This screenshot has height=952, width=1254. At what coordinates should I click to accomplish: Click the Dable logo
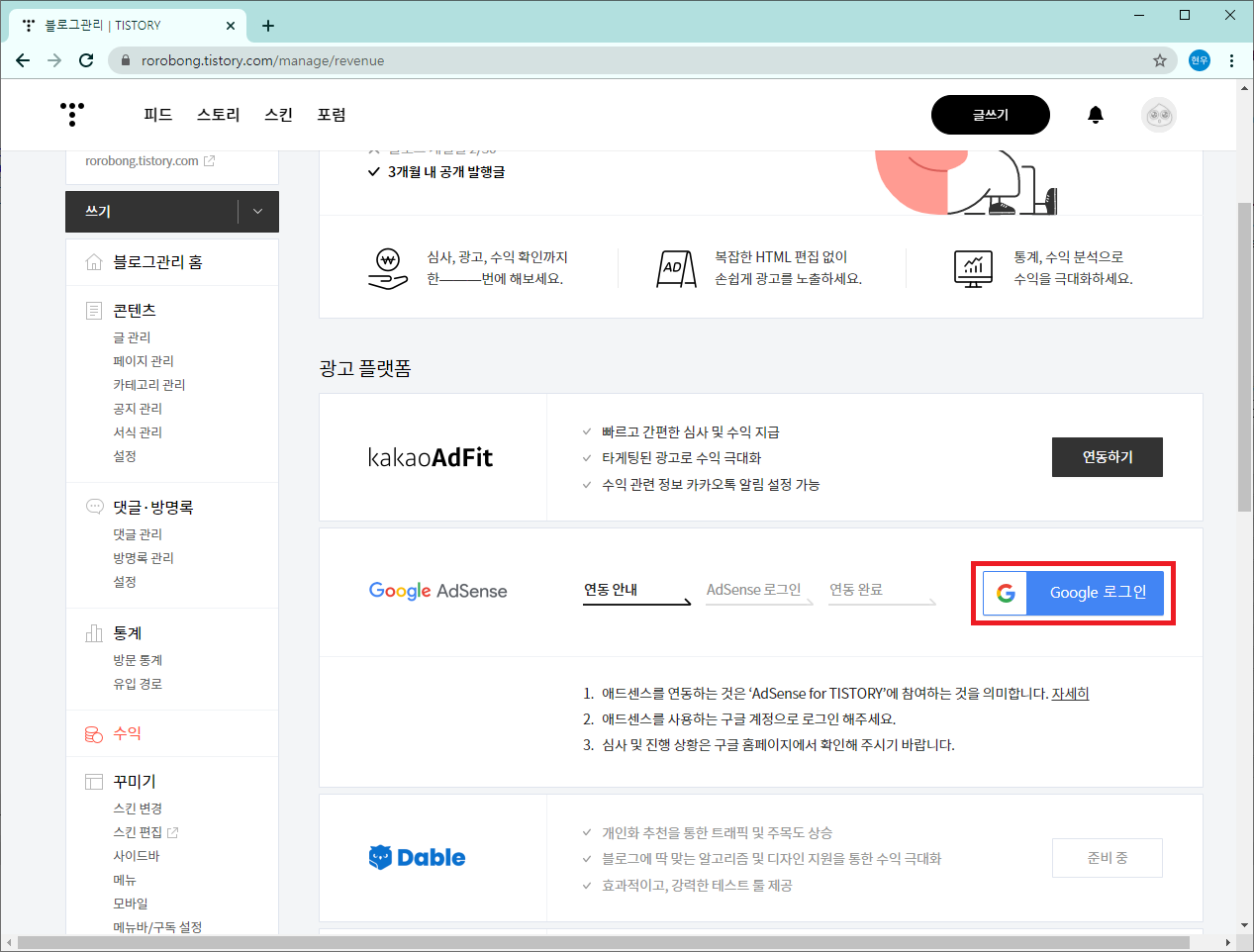pos(417,857)
